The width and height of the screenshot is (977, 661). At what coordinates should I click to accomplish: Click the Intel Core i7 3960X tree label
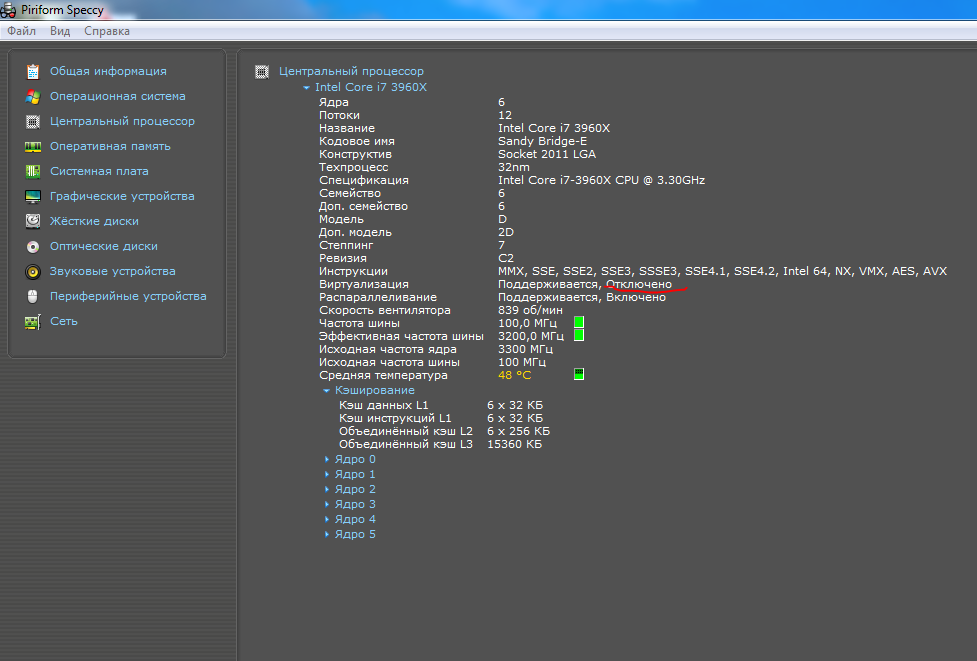coord(371,87)
